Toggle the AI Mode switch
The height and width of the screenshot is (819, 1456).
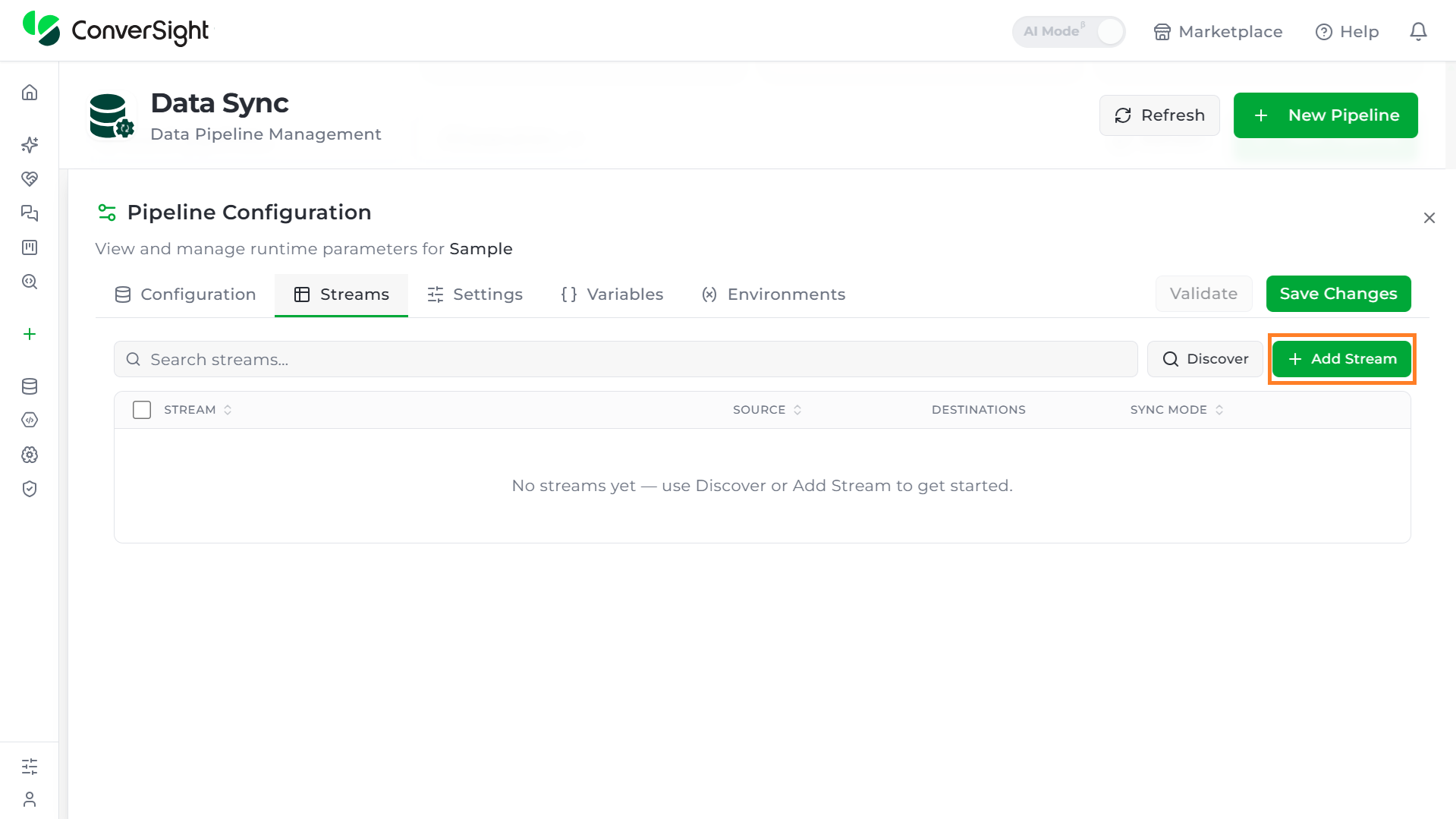[x=1068, y=32]
